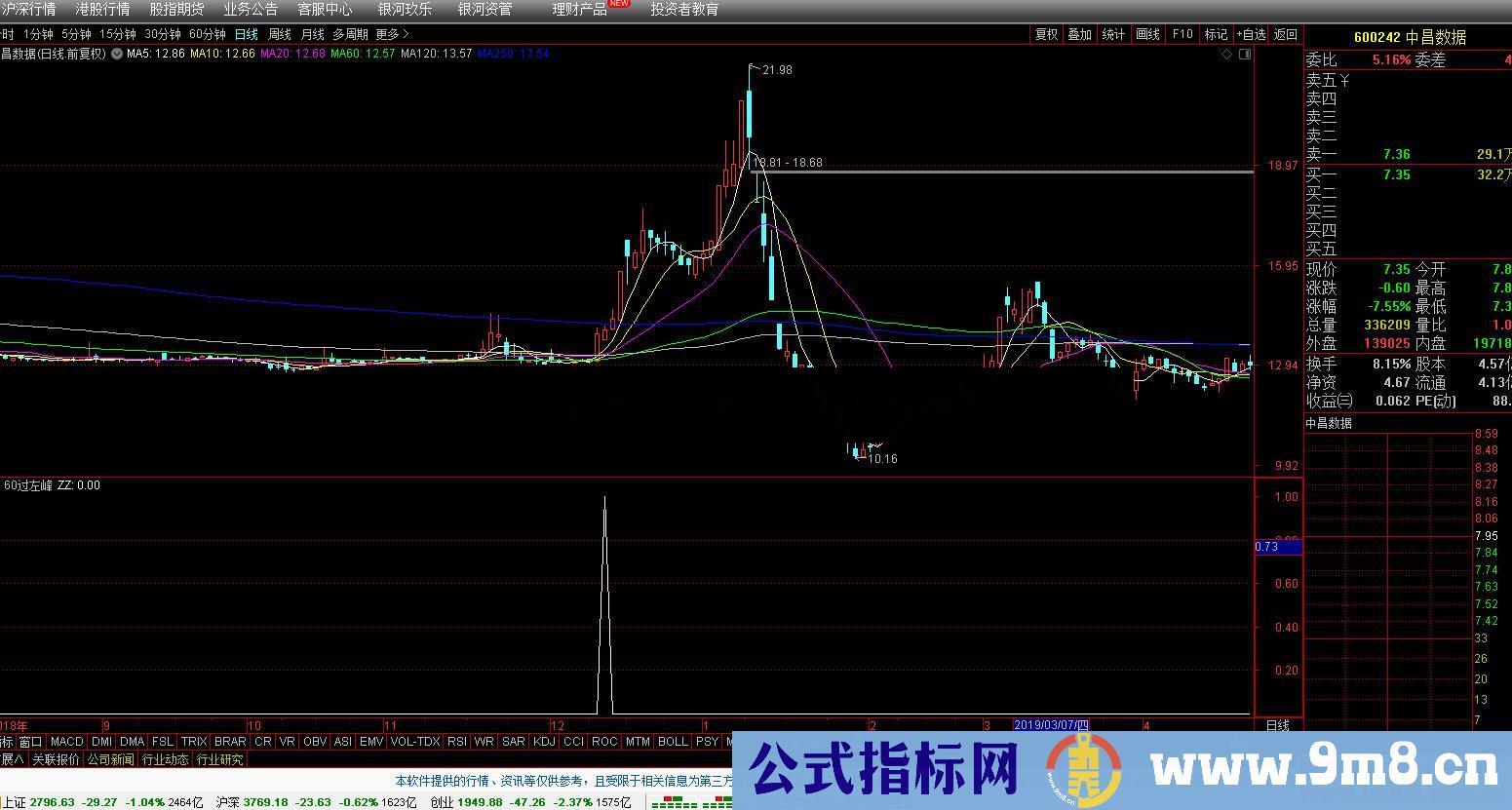Screen dimensions: 1512x810
Task: Select the TRIX indicator tab
Action: [194, 742]
